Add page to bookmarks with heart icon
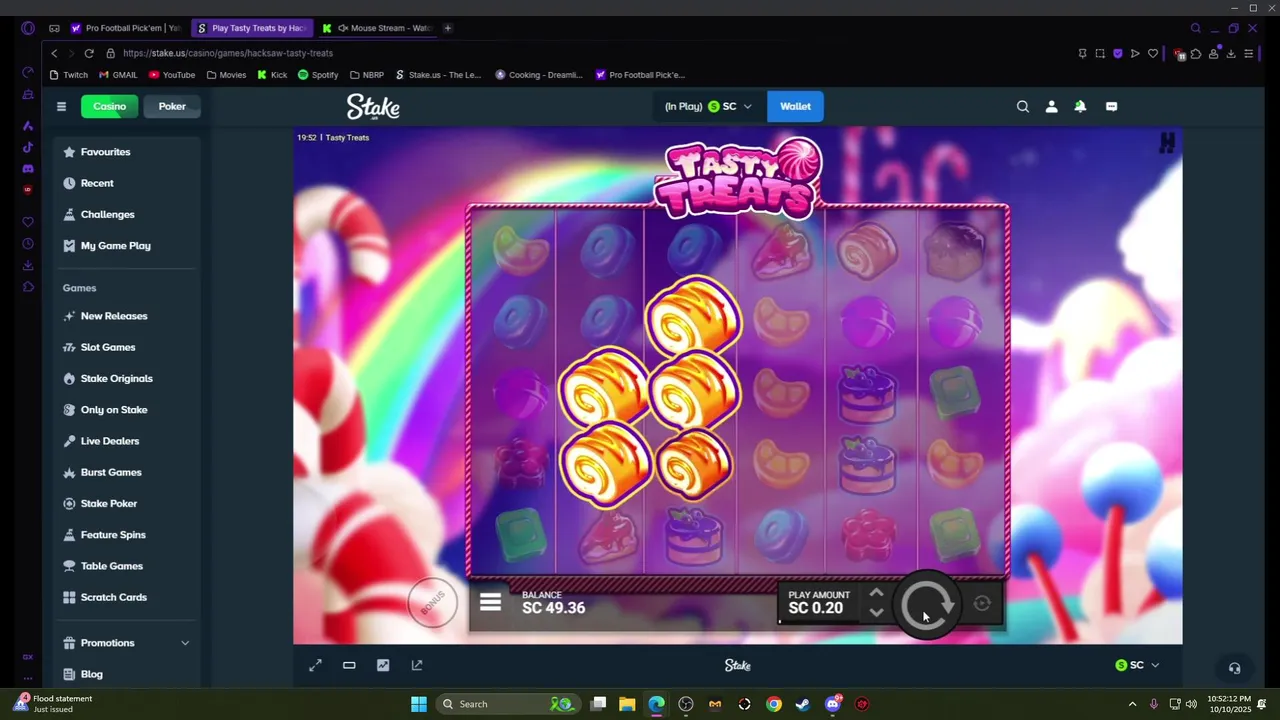Image resolution: width=1280 pixels, height=720 pixels. [x=1153, y=53]
